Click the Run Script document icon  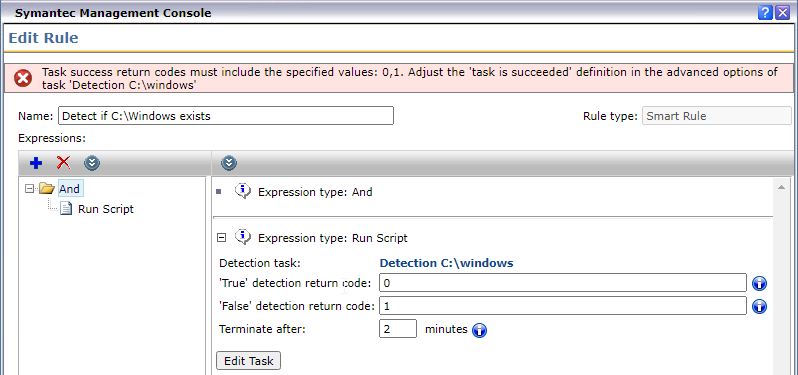pyautogui.click(x=66, y=208)
